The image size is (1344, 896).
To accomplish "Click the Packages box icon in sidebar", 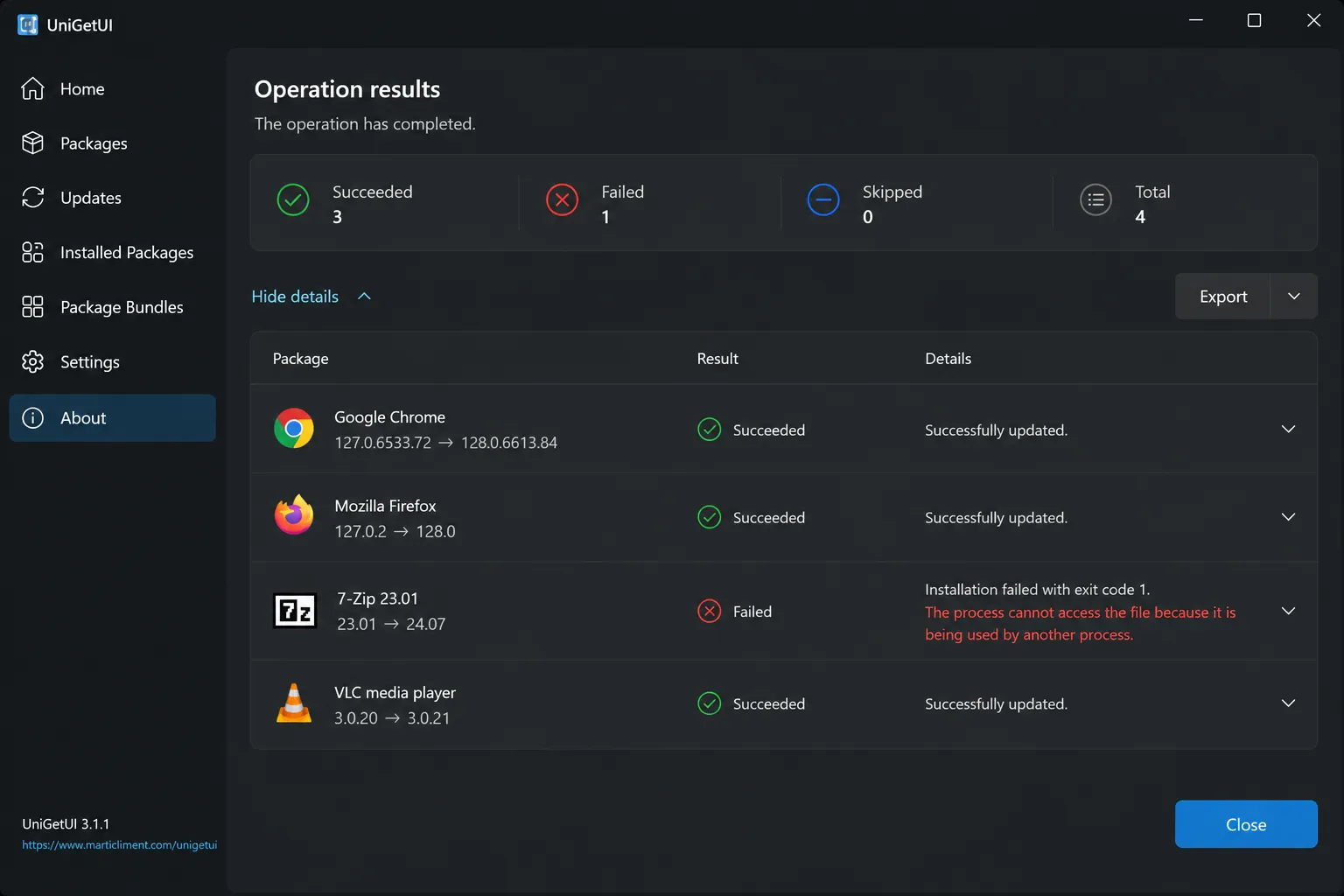I will (x=32, y=143).
